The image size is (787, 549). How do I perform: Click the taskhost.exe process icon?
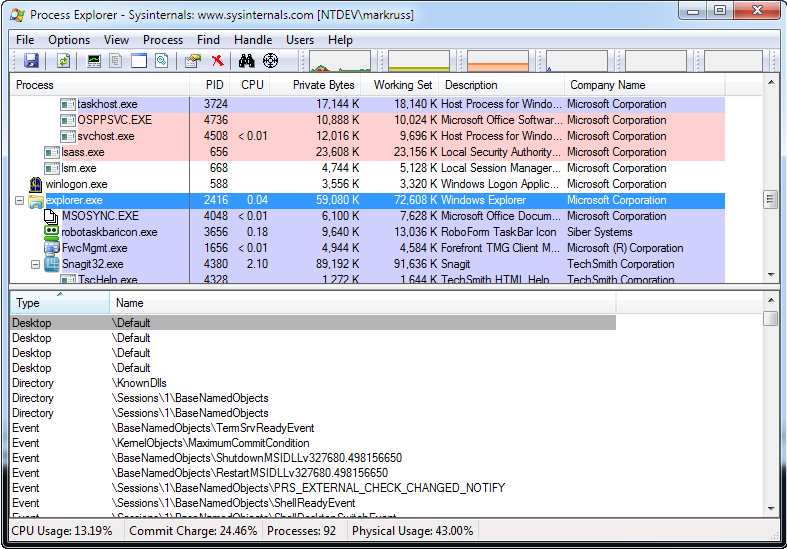pos(68,104)
